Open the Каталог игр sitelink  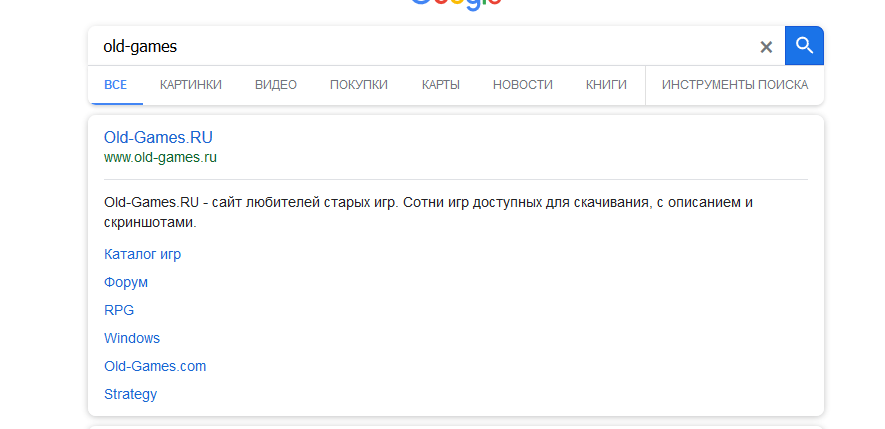142,254
